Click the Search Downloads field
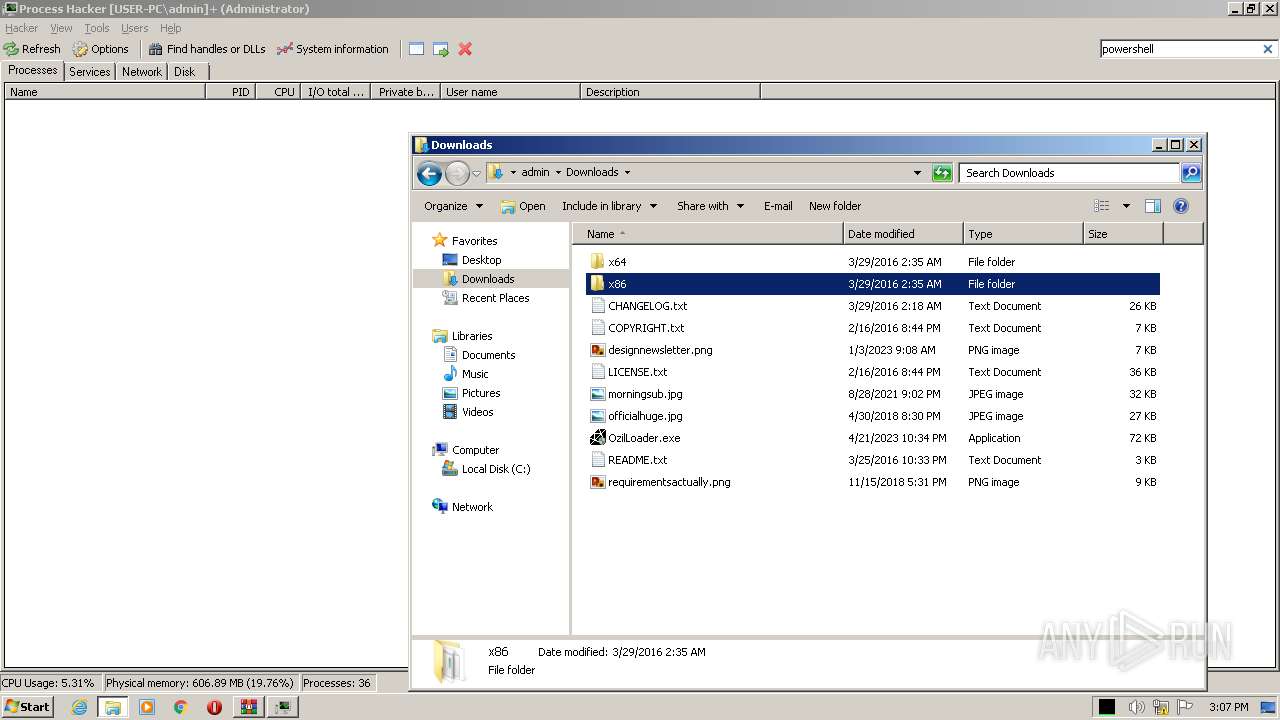The image size is (1280, 720). point(1070,173)
